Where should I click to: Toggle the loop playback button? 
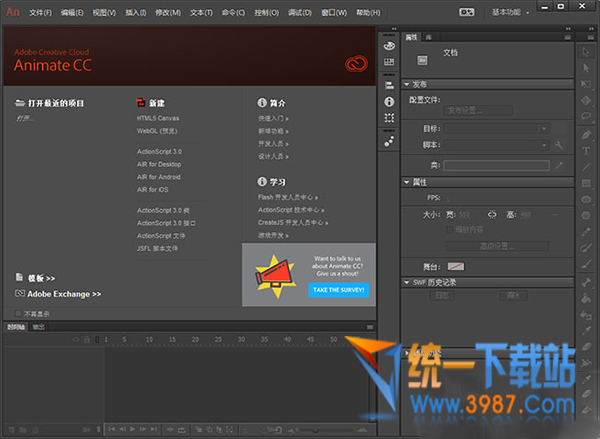[x=181, y=429]
